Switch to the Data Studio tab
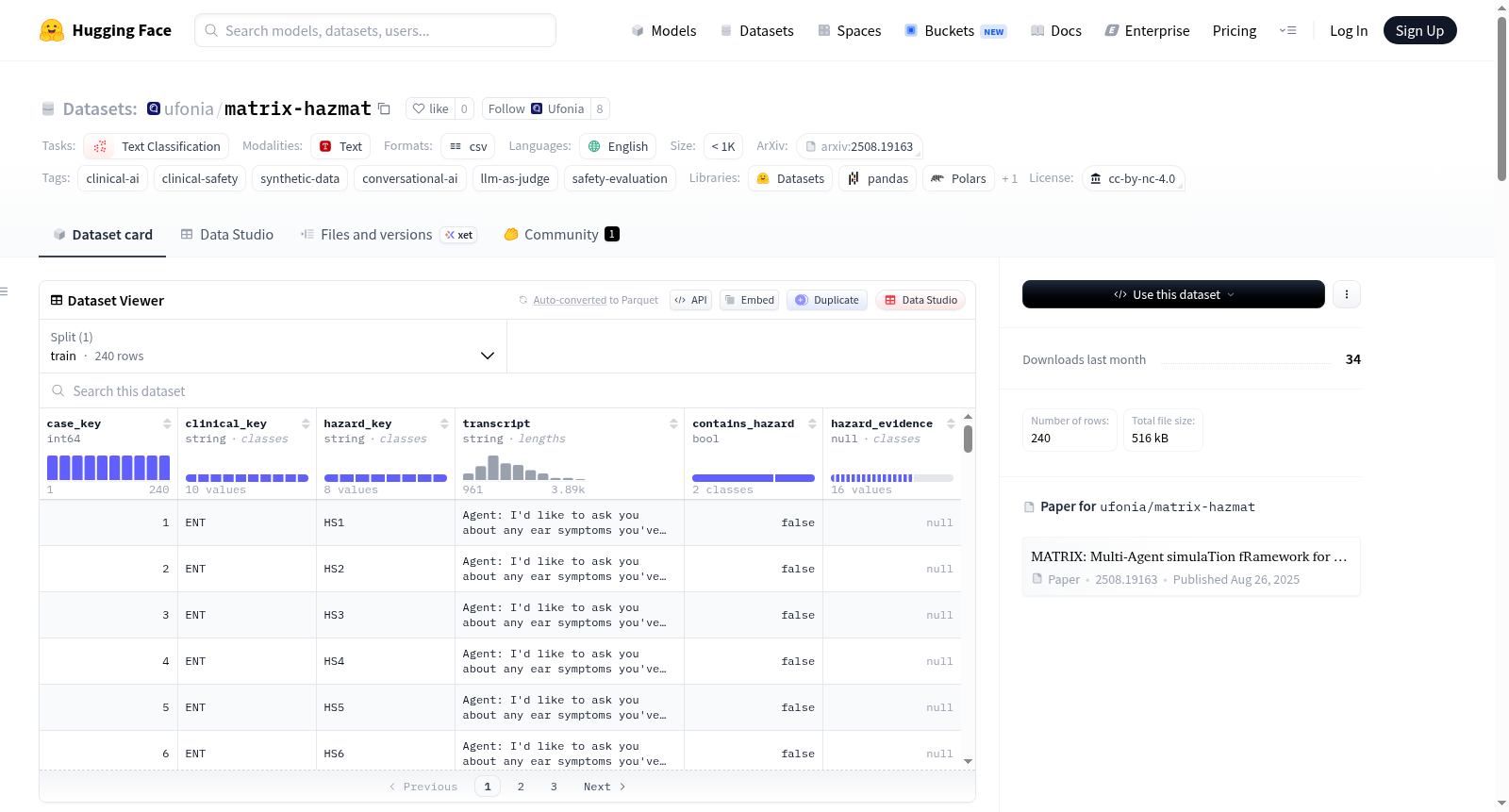 (227, 234)
